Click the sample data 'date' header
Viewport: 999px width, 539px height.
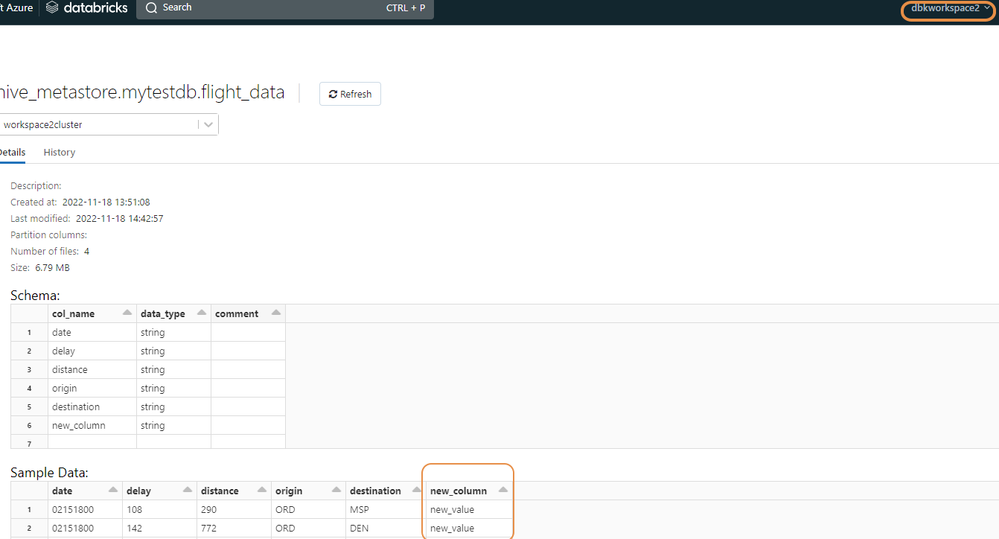coord(62,491)
